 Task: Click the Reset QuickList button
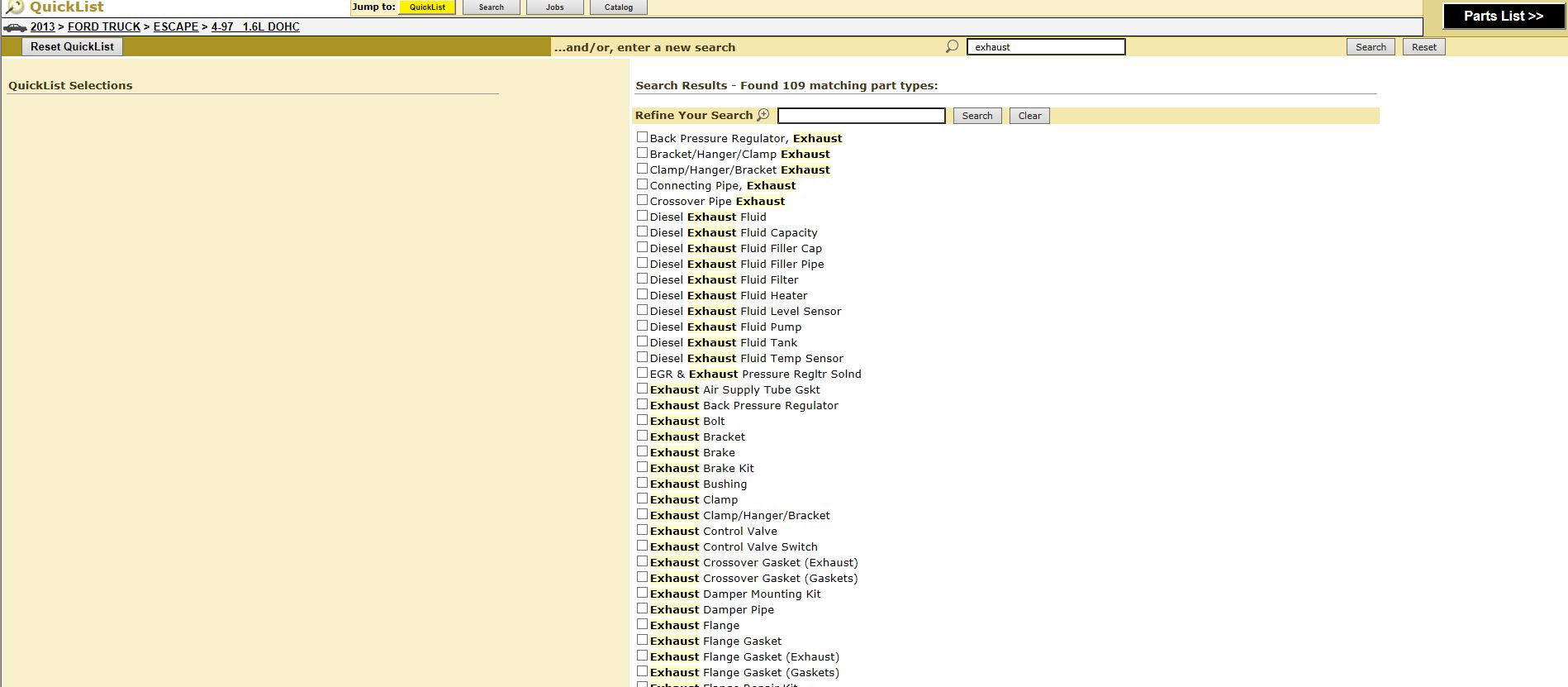pyautogui.click(x=73, y=47)
